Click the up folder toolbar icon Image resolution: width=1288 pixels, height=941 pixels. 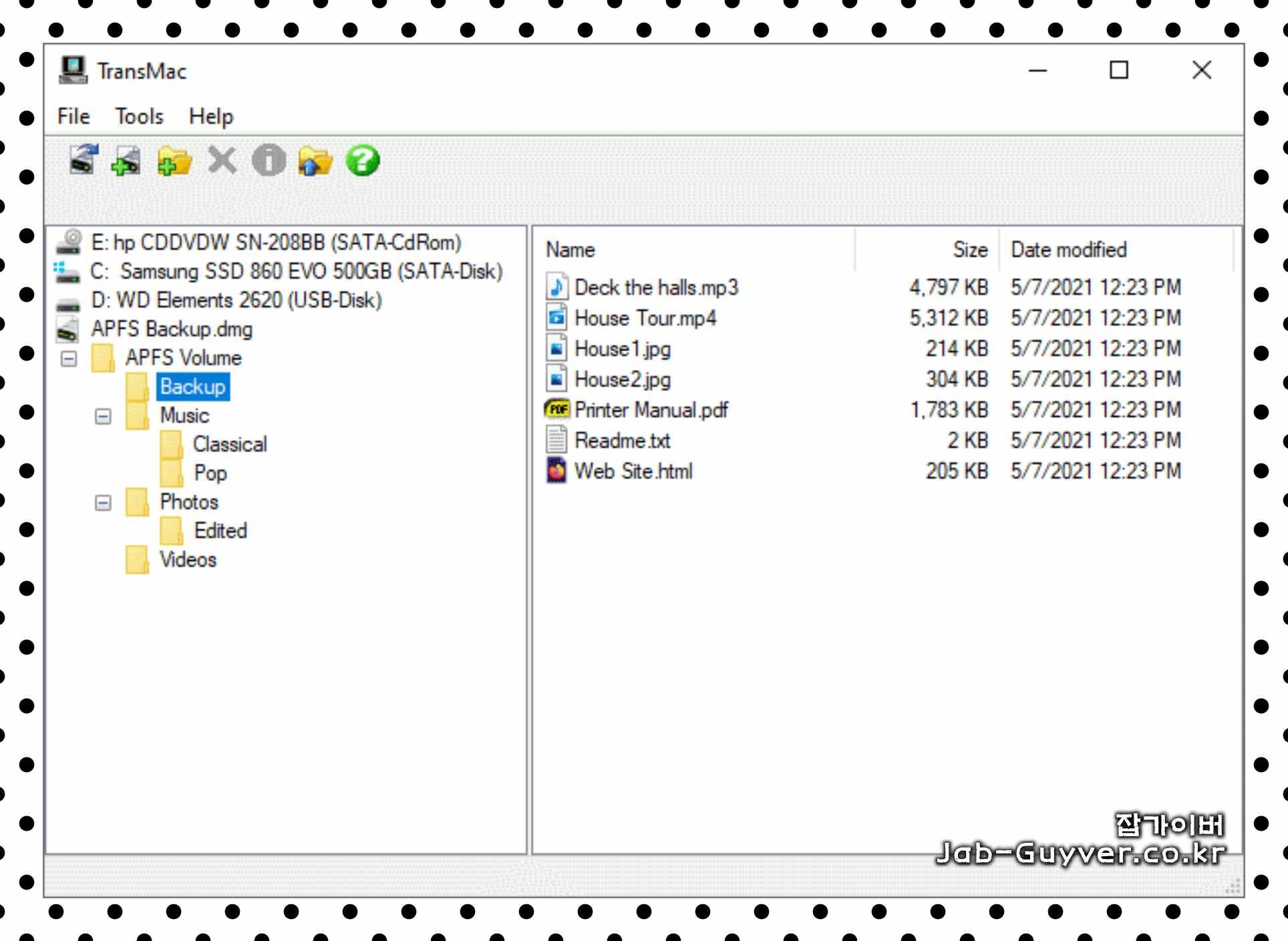click(315, 161)
